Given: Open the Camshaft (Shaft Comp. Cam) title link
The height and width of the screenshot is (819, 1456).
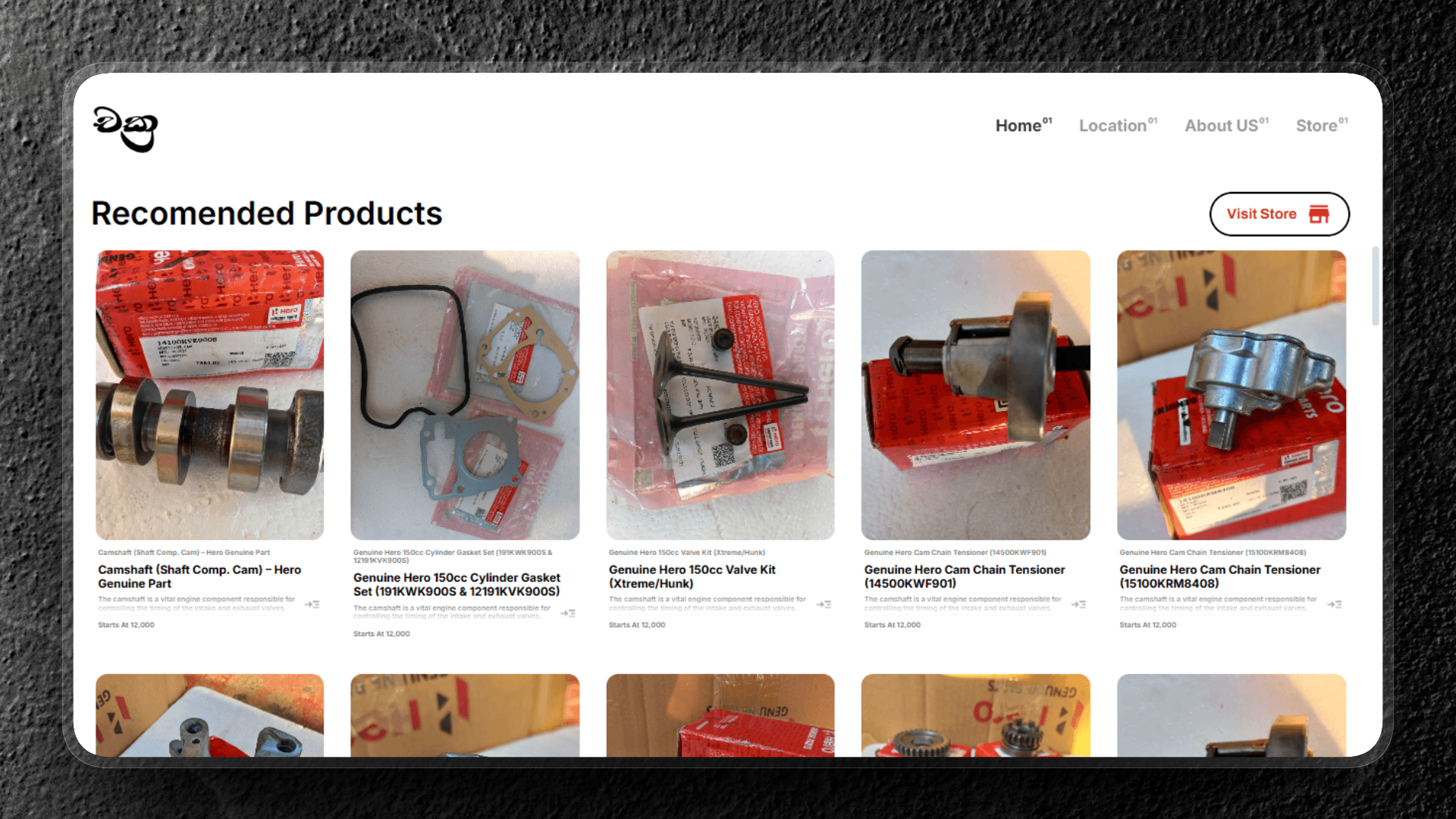Looking at the screenshot, I should point(199,576).
